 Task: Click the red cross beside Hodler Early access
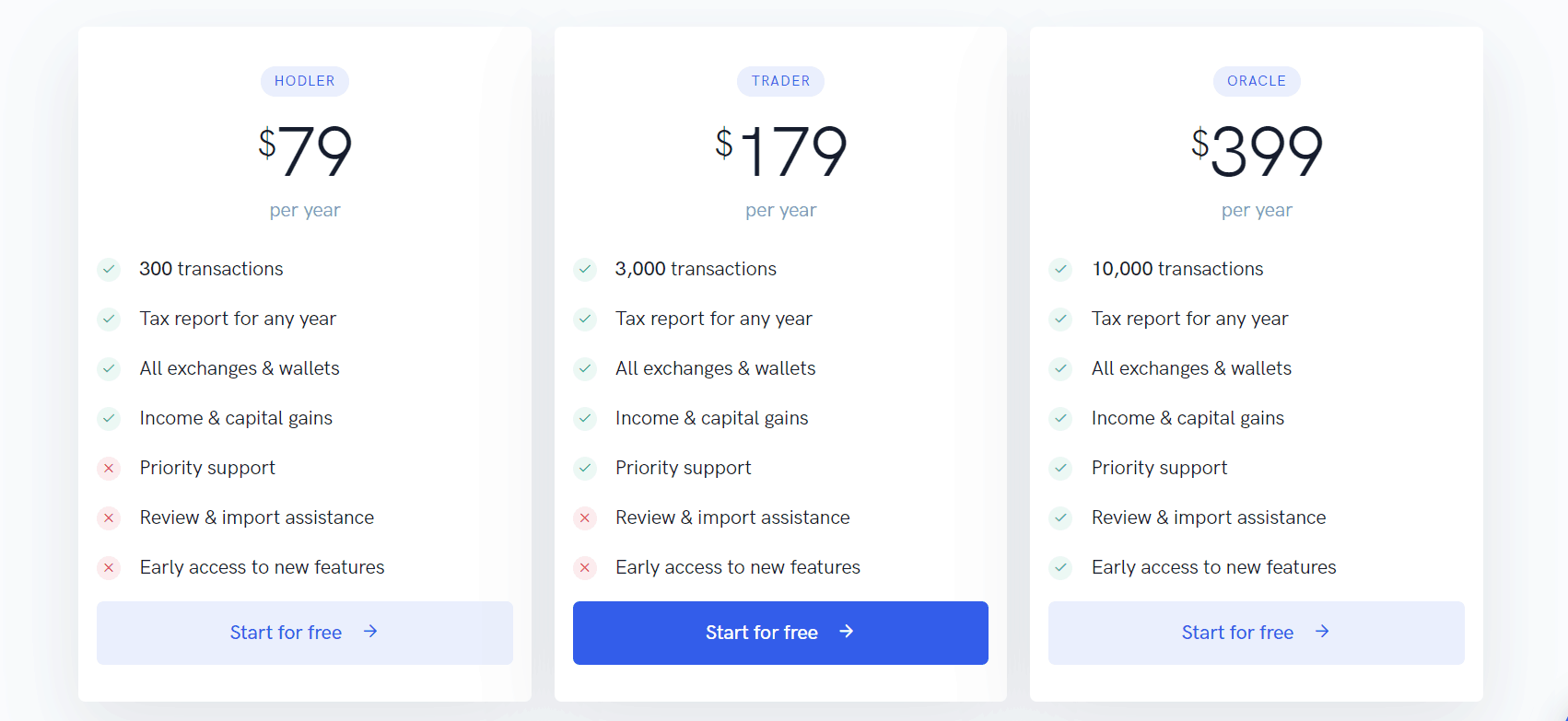pos(109,567)
